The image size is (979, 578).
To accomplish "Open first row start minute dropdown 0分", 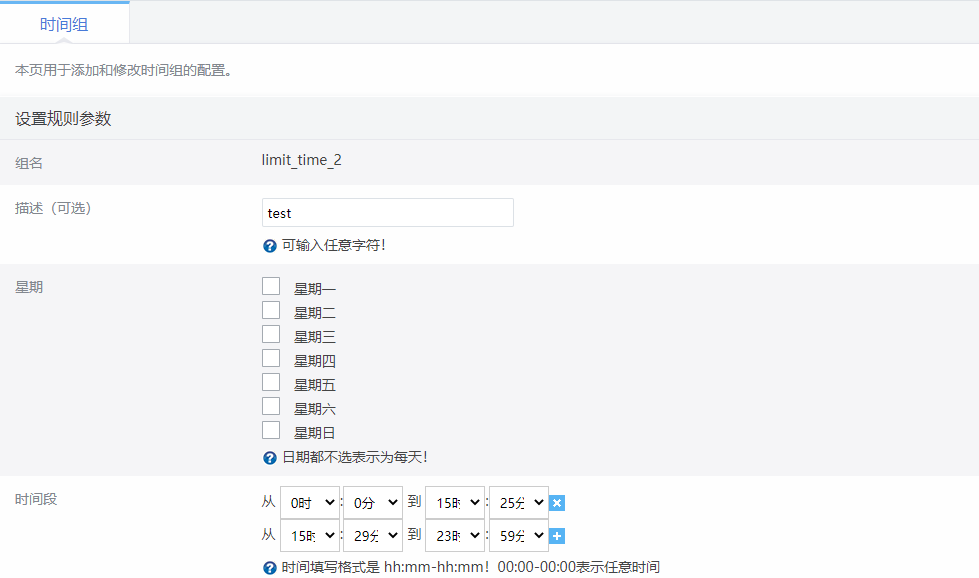I will (x=372, y=503).
